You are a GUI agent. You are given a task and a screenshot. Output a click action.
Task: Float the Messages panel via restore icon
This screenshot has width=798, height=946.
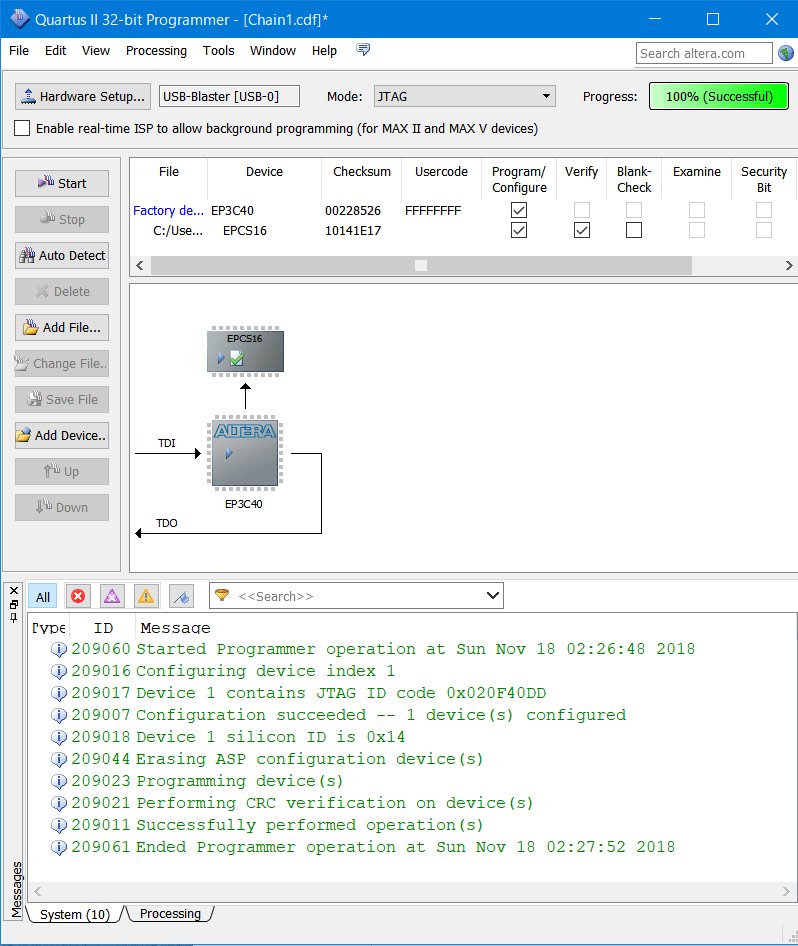(14, 604)
